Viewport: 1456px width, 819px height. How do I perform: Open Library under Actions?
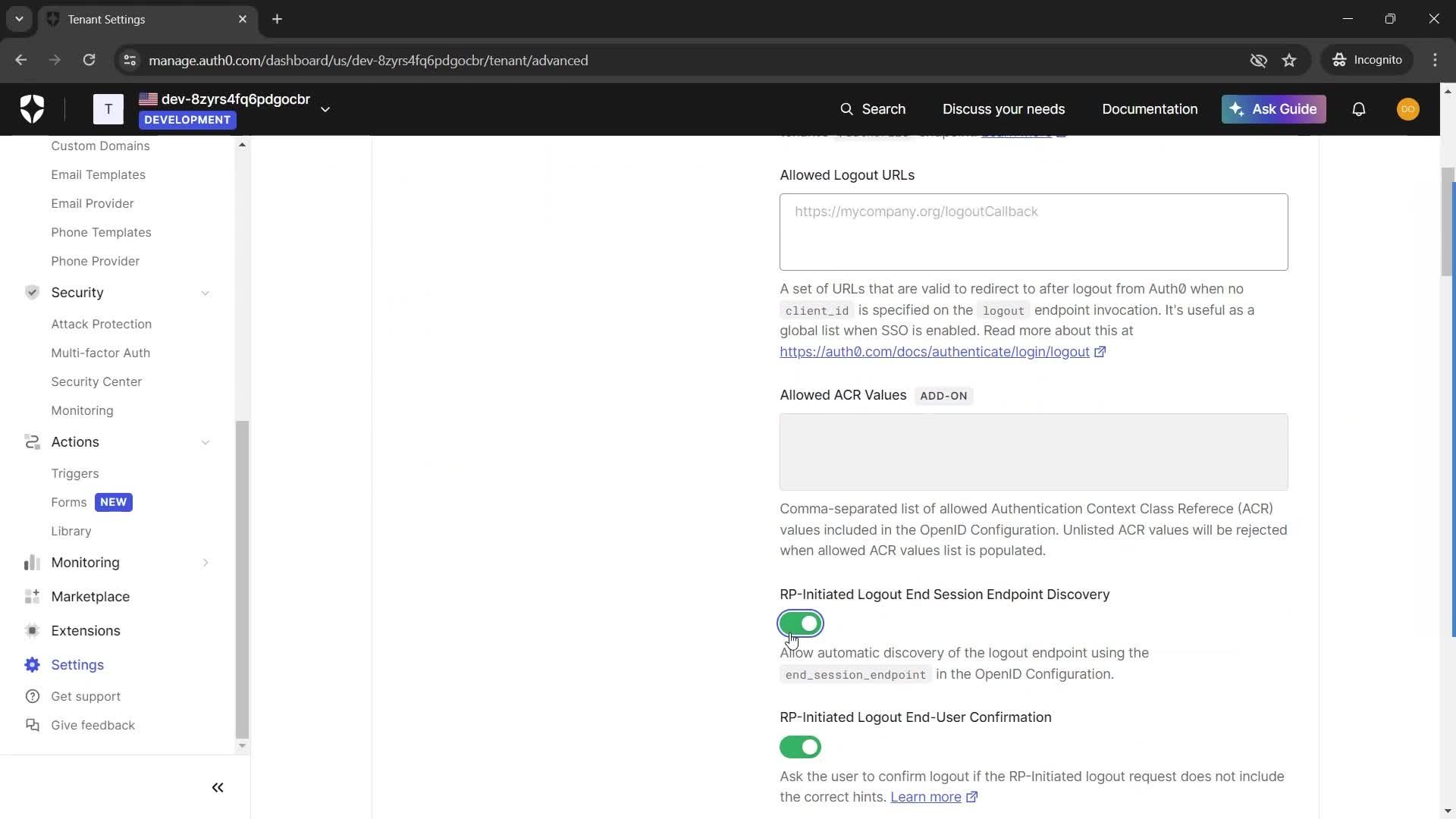pyautogui.click(x=71, y=531)
